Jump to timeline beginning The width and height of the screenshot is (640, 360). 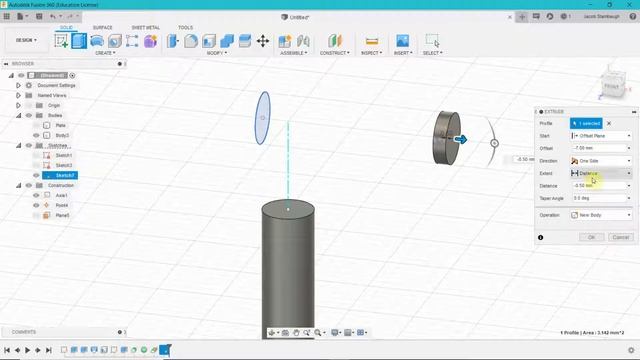point(7,350)
